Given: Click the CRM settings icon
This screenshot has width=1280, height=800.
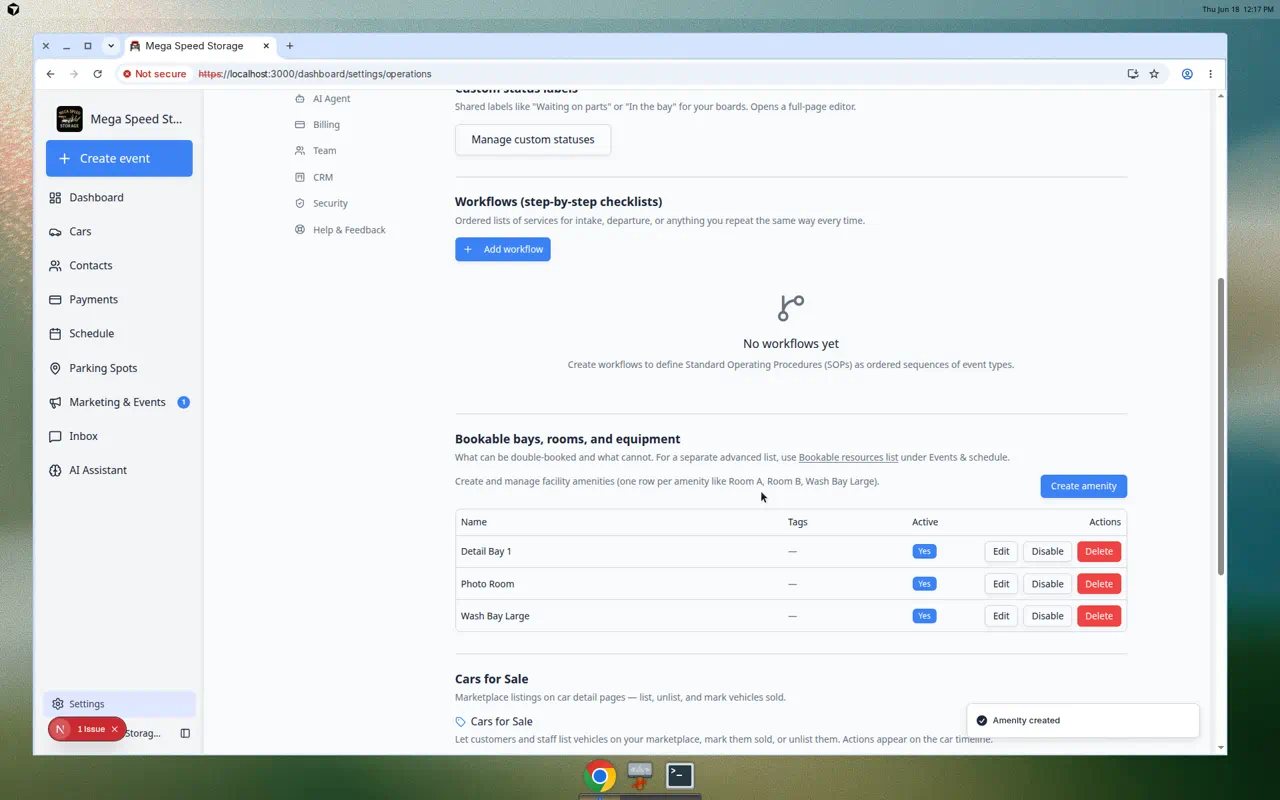Looking at the screenshot, I should [300, 177].
